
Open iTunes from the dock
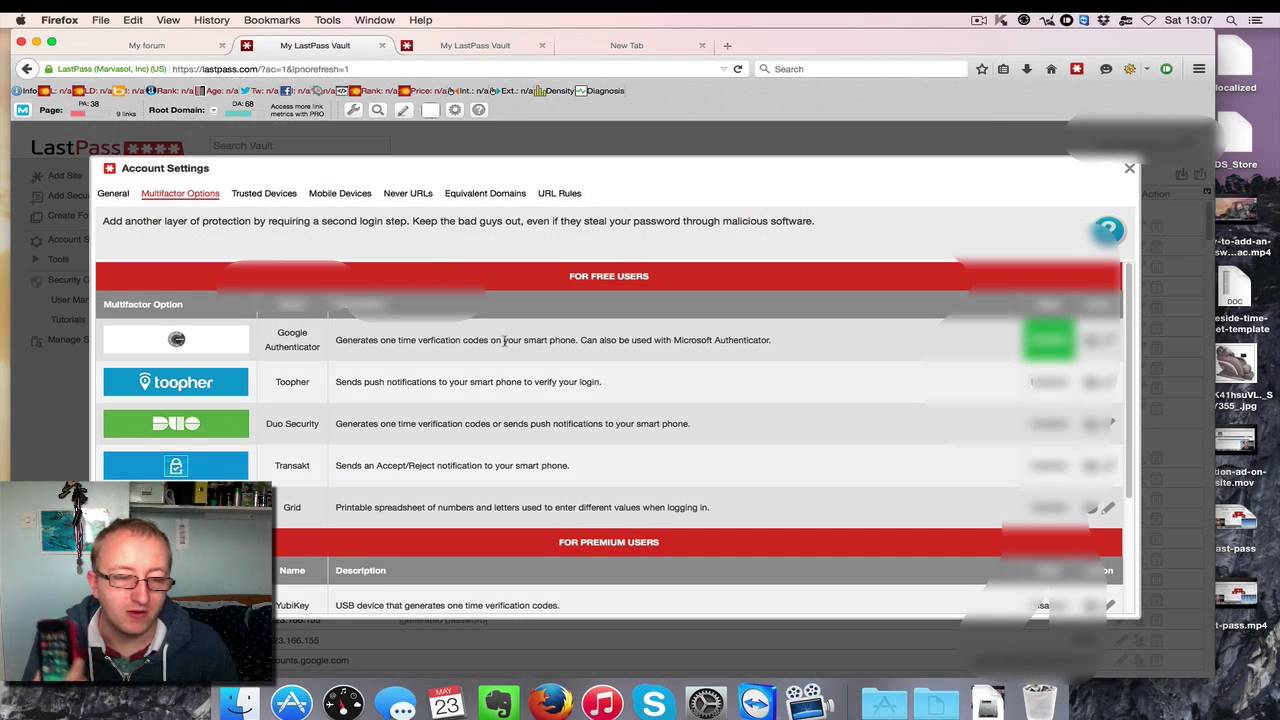click(602, 703)
